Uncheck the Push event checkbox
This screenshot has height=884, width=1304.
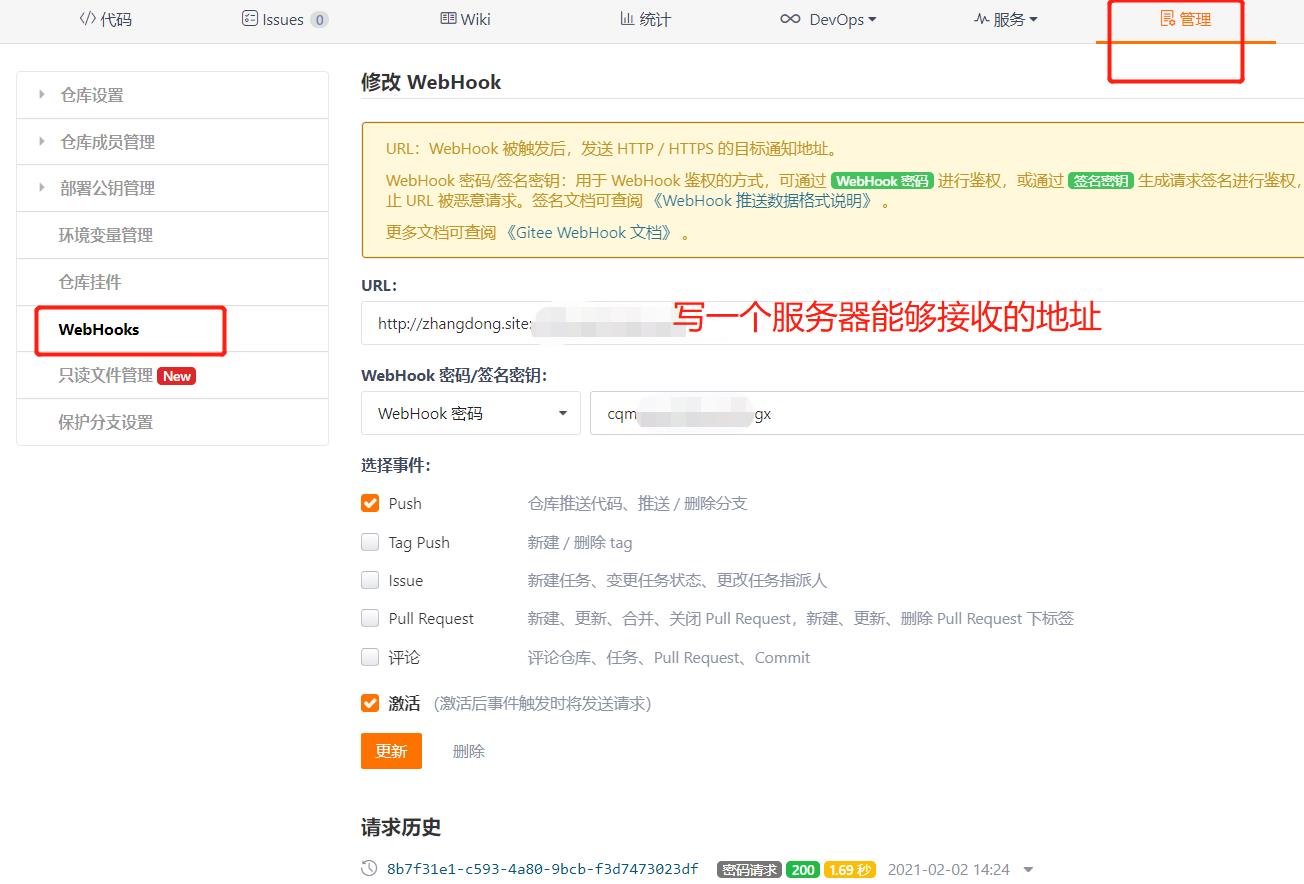point(370,503)
